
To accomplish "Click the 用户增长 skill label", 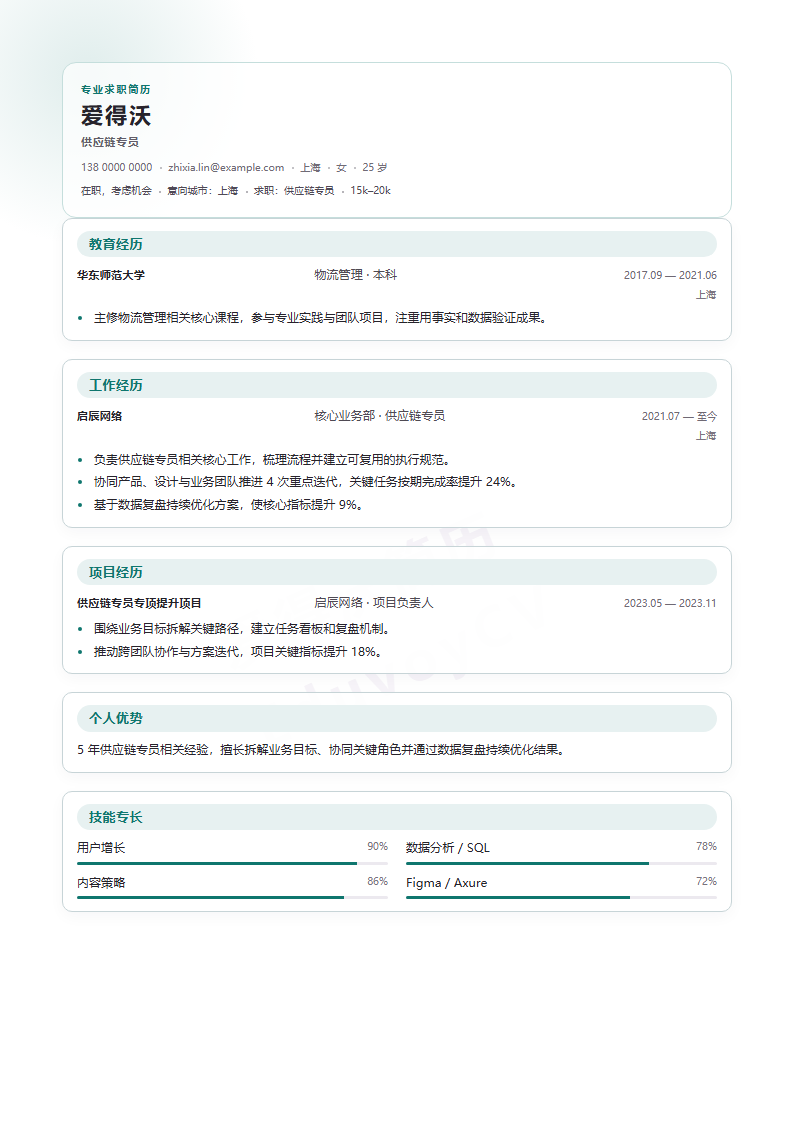I will coord(101,848).
